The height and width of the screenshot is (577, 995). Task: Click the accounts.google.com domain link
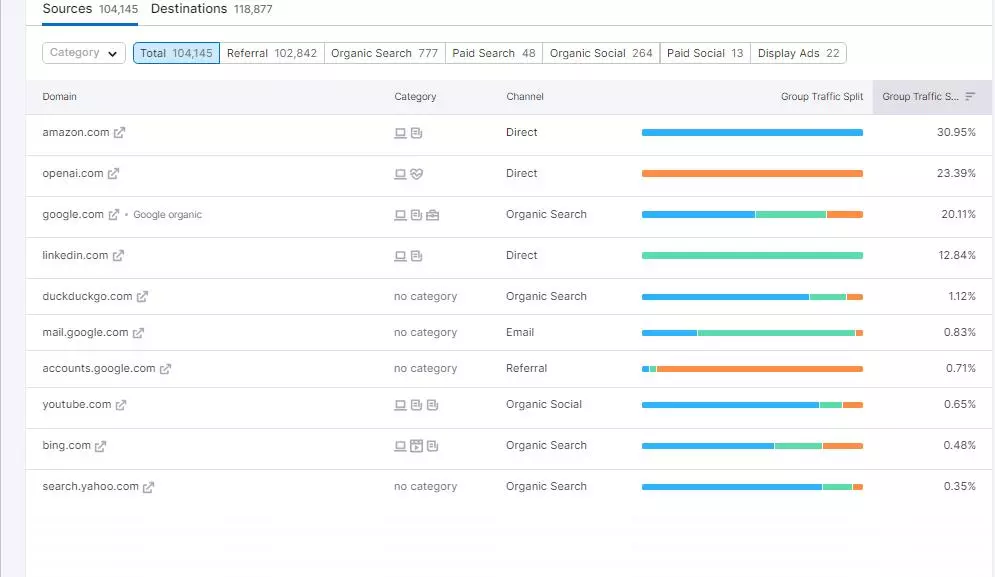98,368
